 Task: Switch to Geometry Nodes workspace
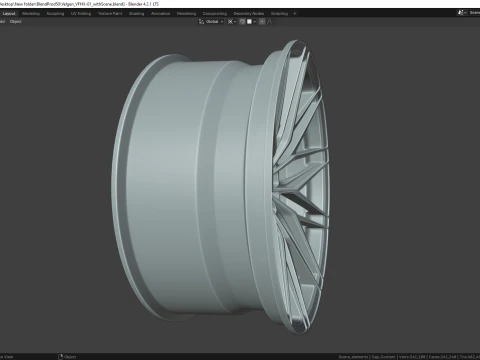(x=249, y=14)
